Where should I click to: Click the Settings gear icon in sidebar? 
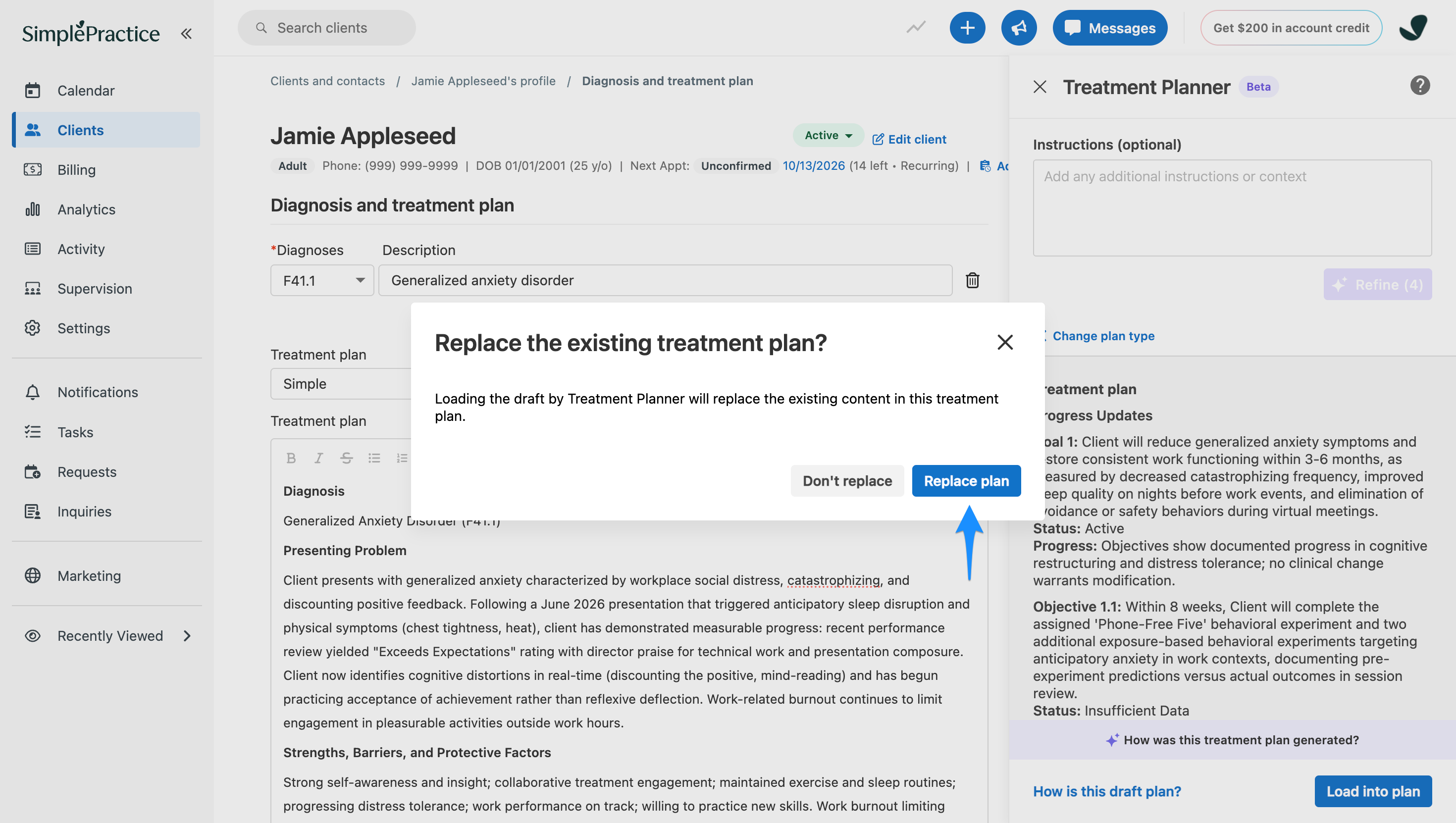33,328
